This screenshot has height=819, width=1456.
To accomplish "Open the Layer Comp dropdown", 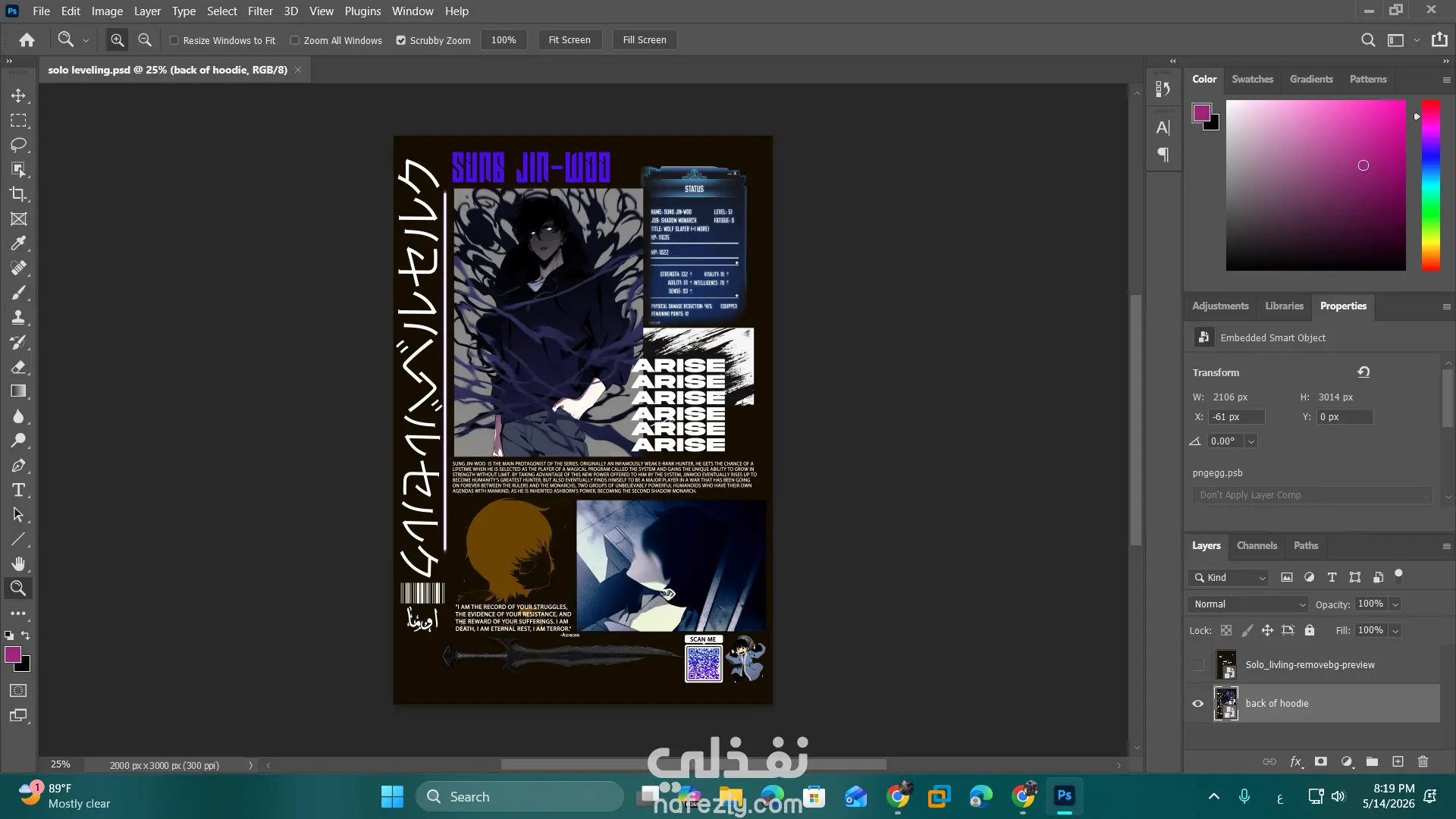I will click(1312, 495).
